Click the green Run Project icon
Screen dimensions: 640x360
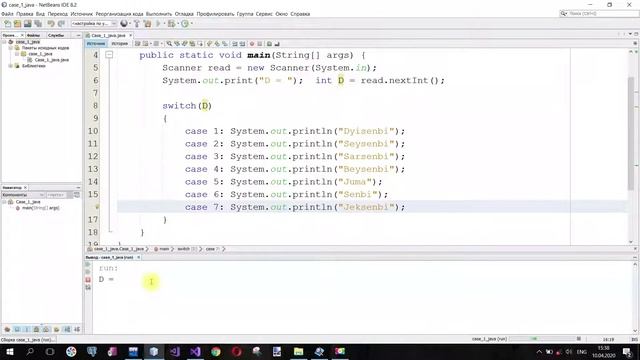(158, 24)
